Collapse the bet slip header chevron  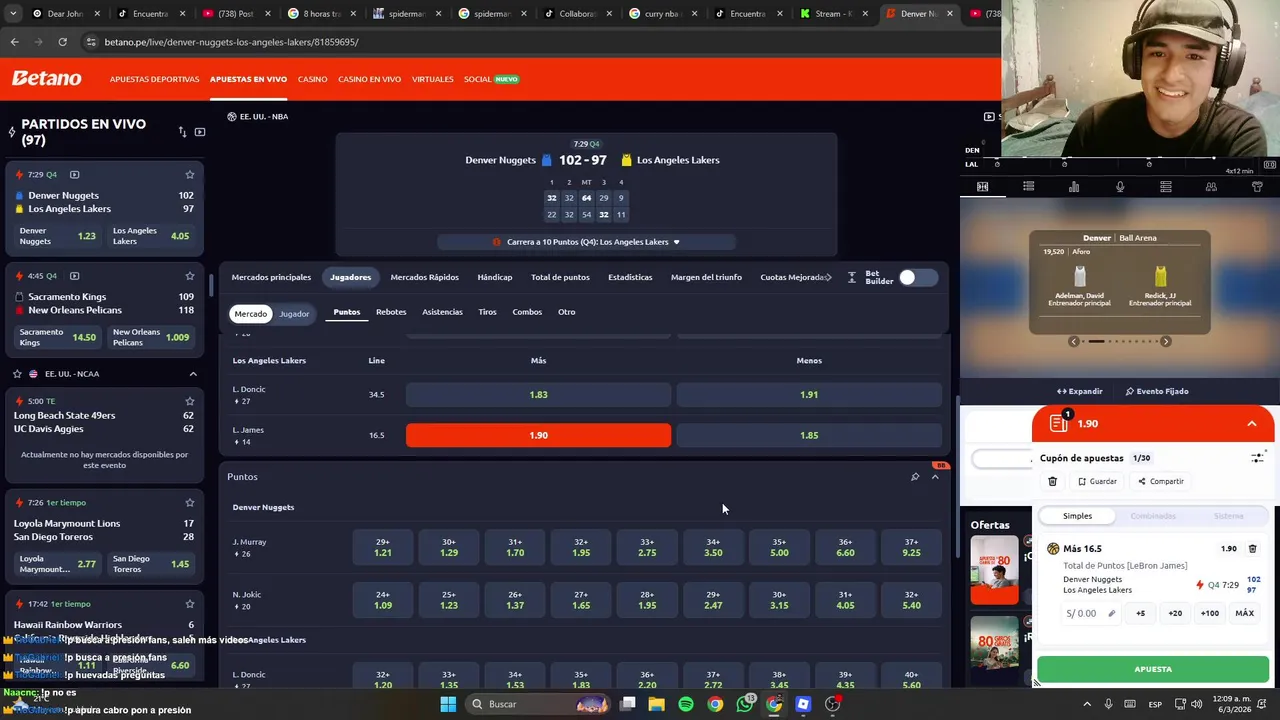(1252, 424)
